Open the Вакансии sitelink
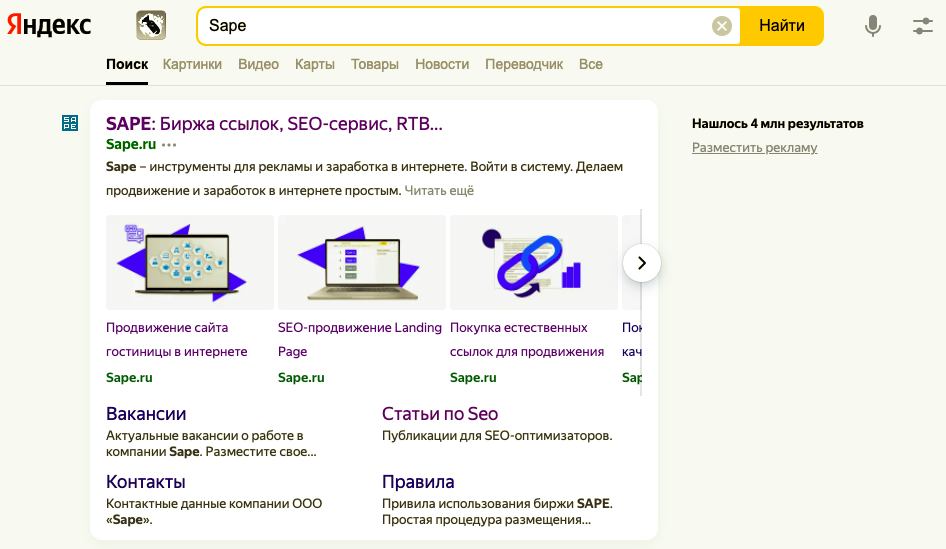The width and height of the screenshot is (946, 549). tap(146, 414)
